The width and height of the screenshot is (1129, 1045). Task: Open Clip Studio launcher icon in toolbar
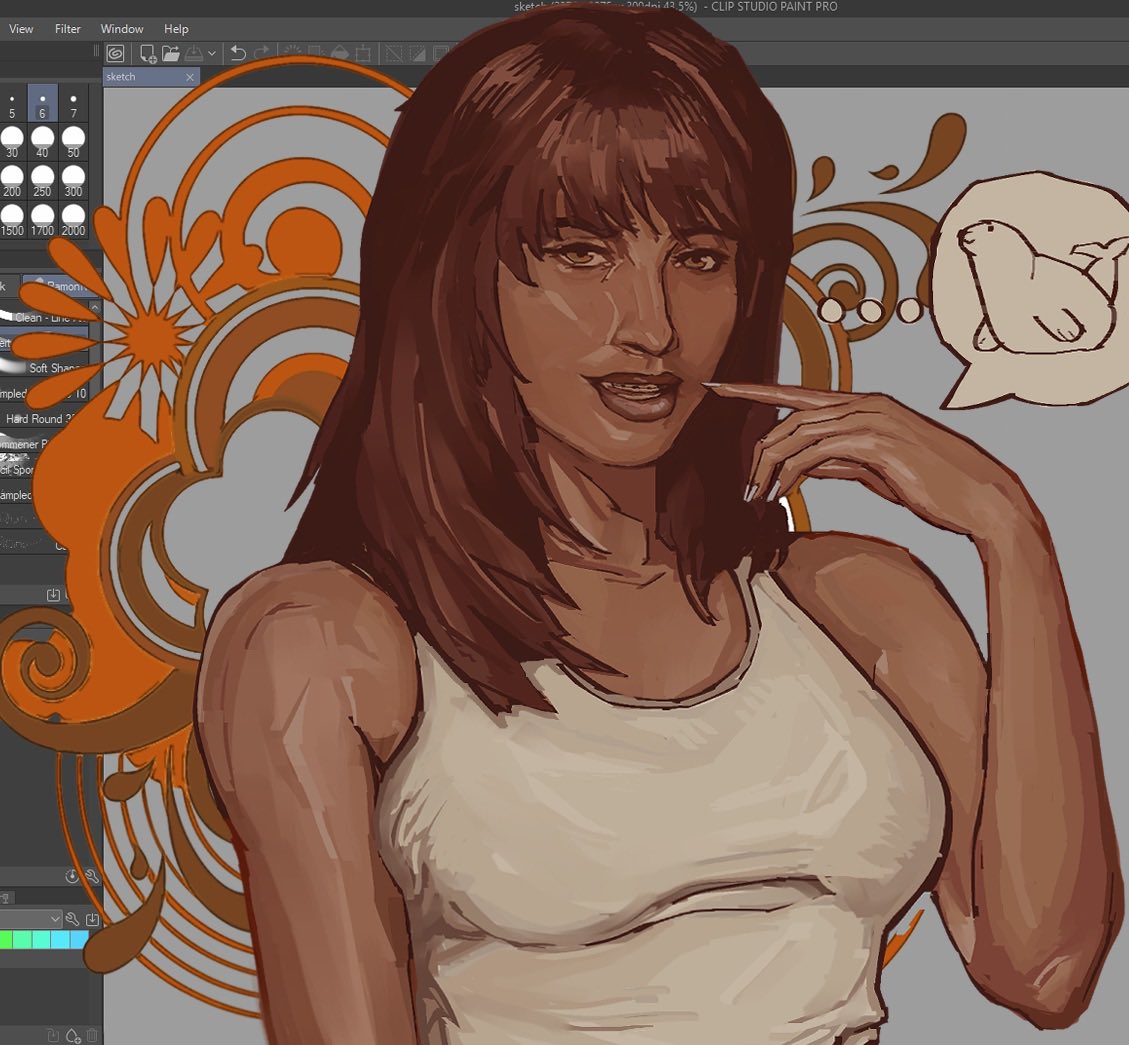click(x=115, y=53)
